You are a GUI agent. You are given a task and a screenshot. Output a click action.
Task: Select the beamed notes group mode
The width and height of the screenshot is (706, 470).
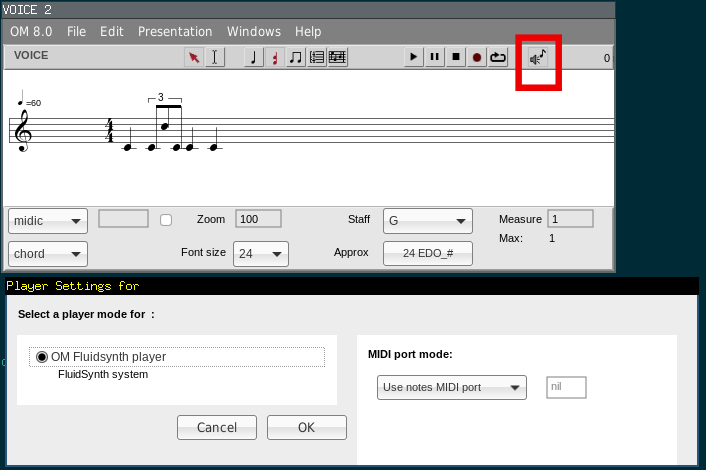(x=296, y=58)
